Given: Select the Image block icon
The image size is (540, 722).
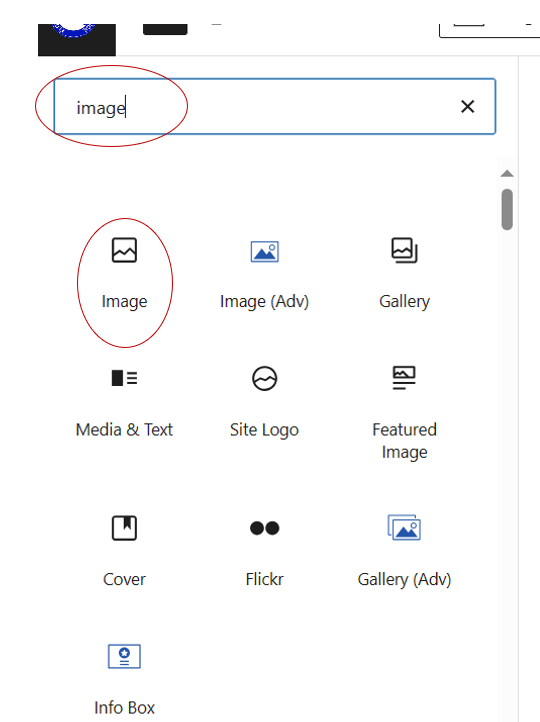Looking at the screenshot, I should (x=124, y=250).
